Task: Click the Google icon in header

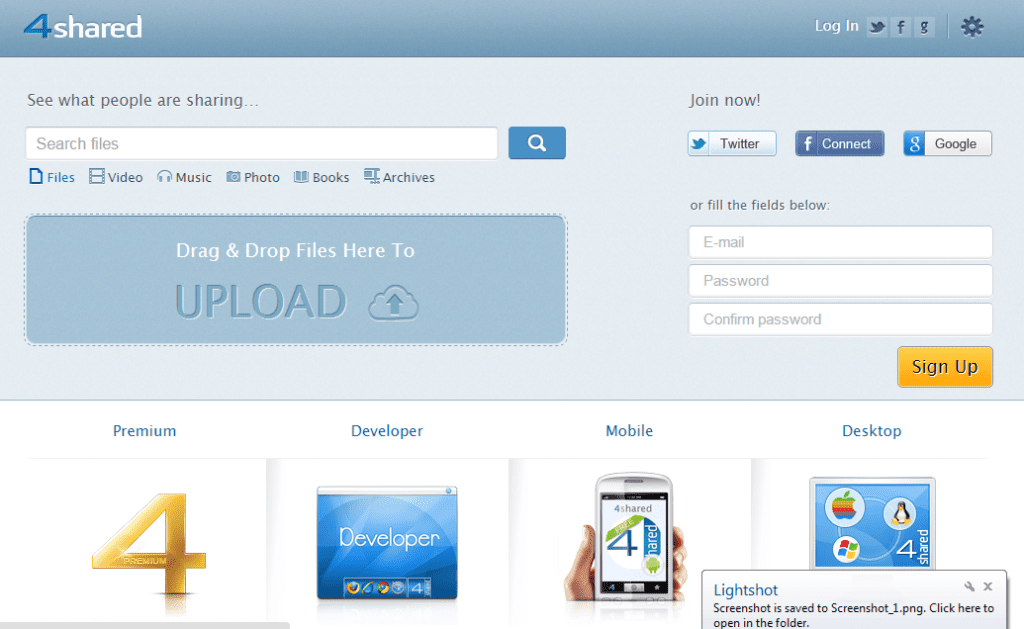Action: (x=924, y=27)
